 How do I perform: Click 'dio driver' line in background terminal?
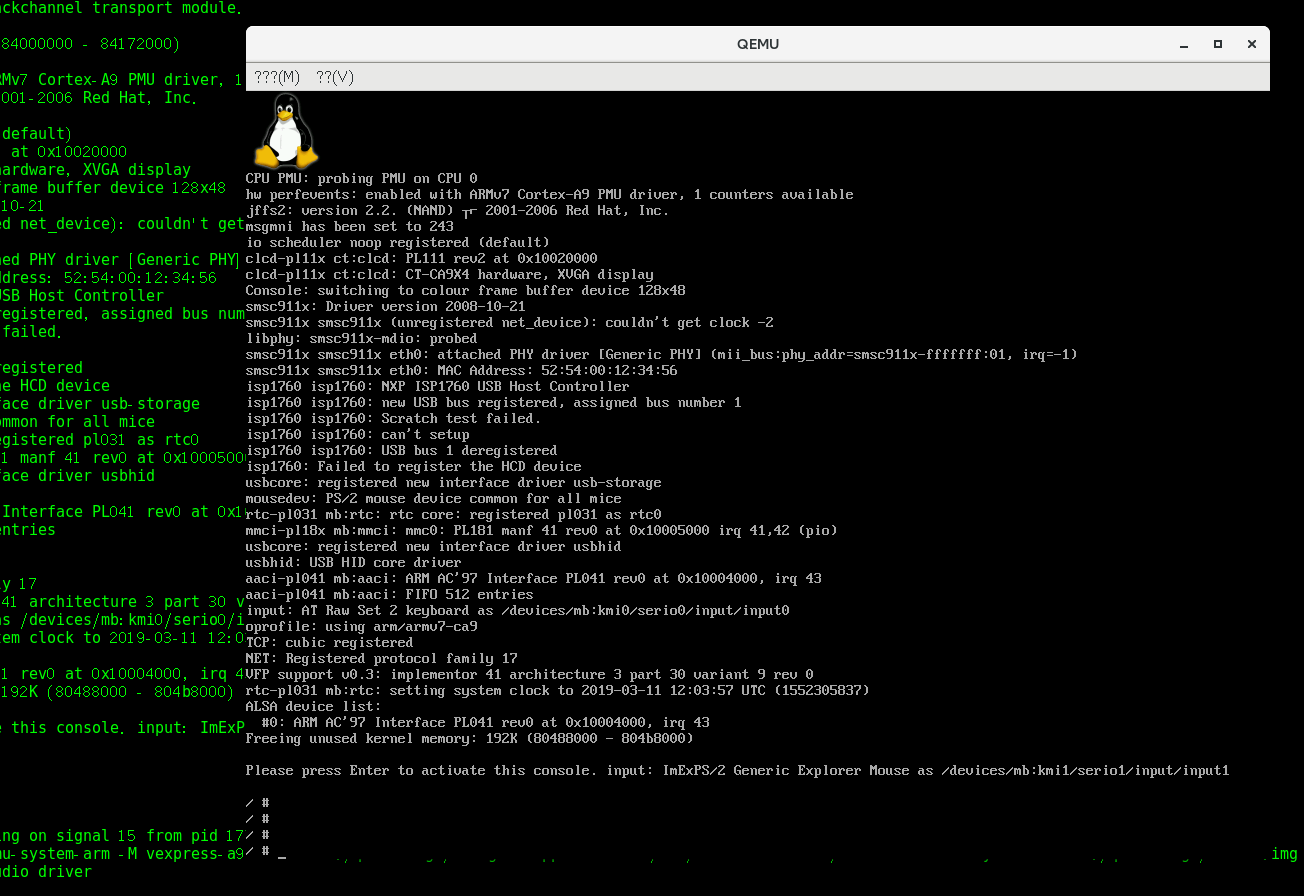coord(46,872)
